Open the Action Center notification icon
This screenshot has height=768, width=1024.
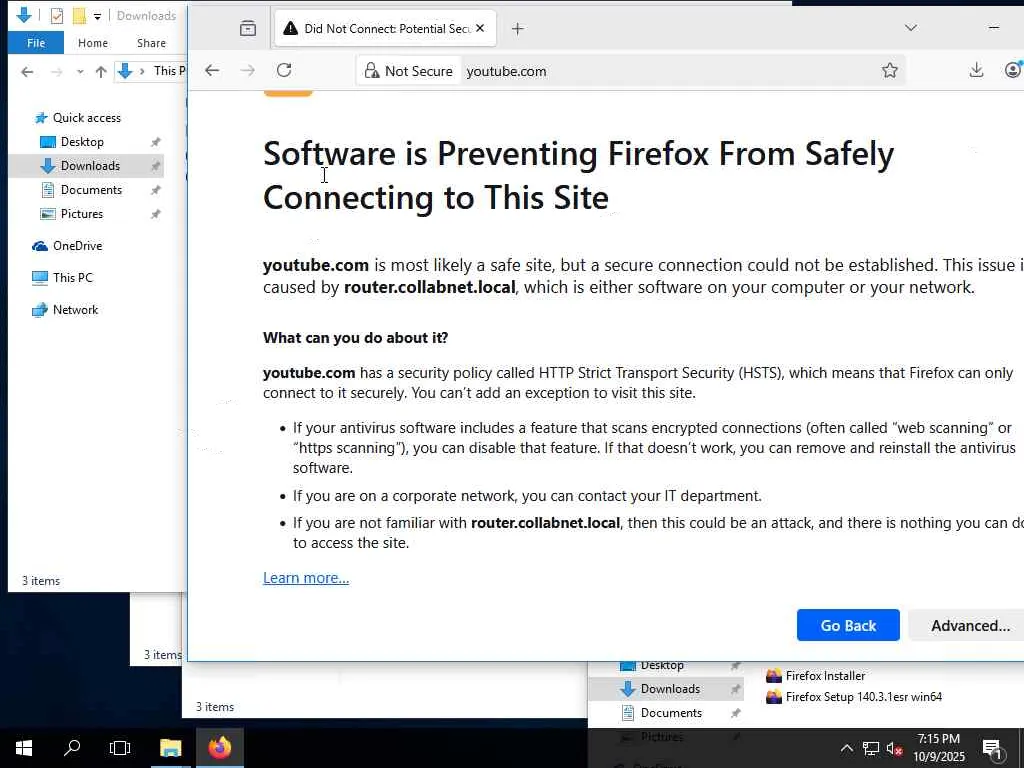point(992,748)
